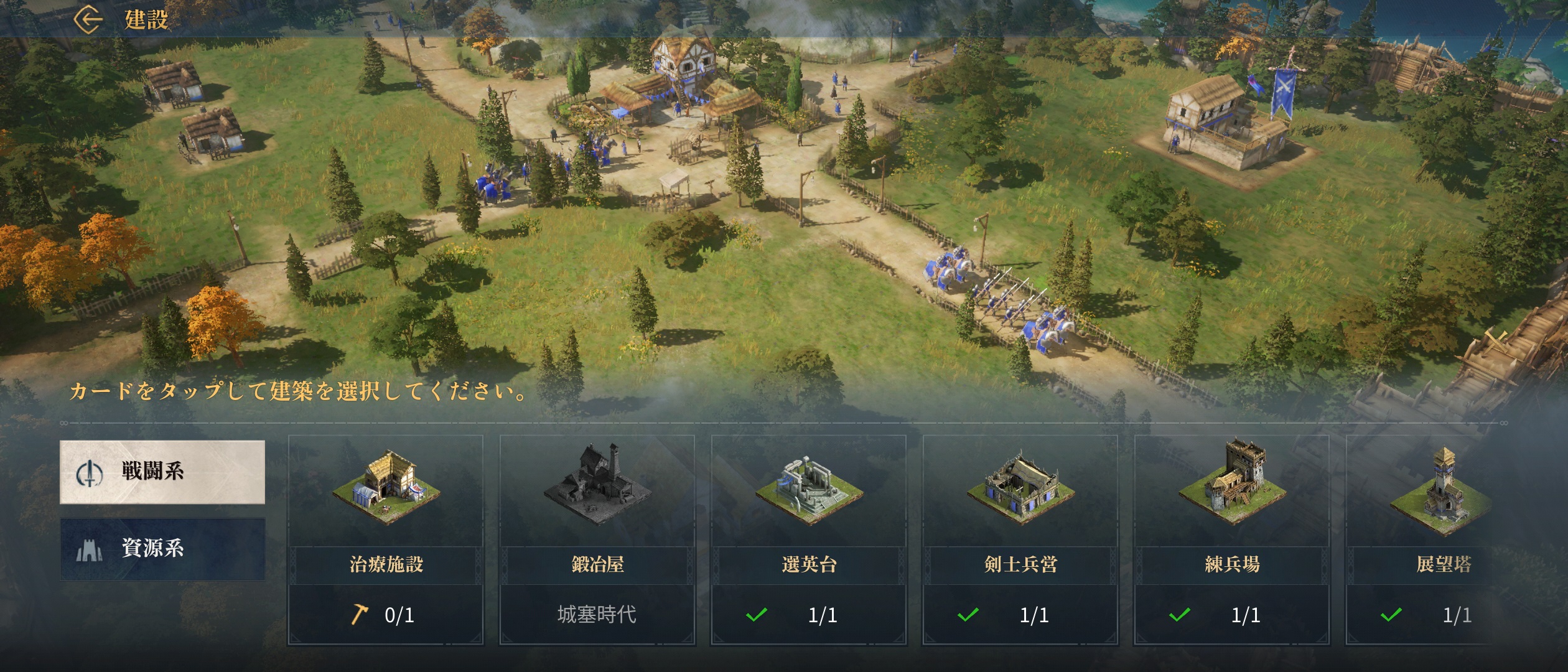Click the 建設 title in the header
The height and width of the screenshot is (672, 1568).
146,19
